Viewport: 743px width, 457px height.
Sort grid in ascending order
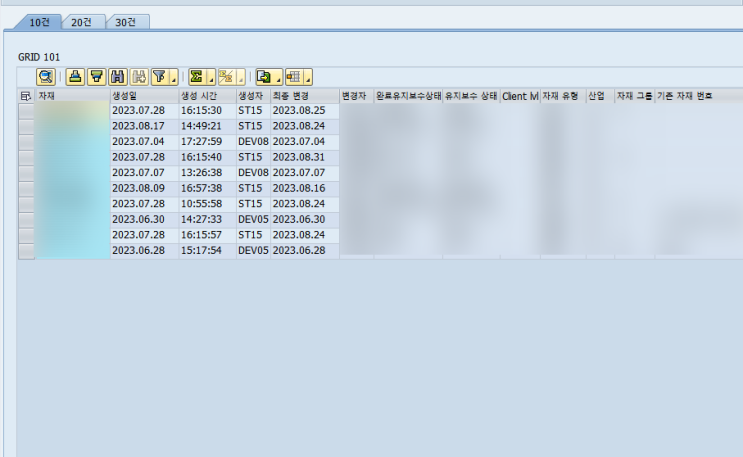[x=75, y=77]
